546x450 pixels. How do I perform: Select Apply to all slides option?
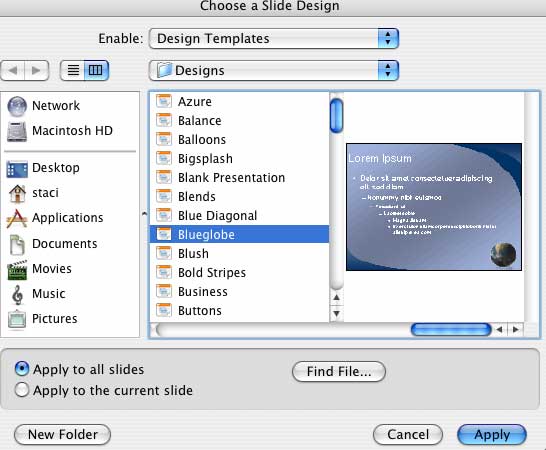[22, 369]
